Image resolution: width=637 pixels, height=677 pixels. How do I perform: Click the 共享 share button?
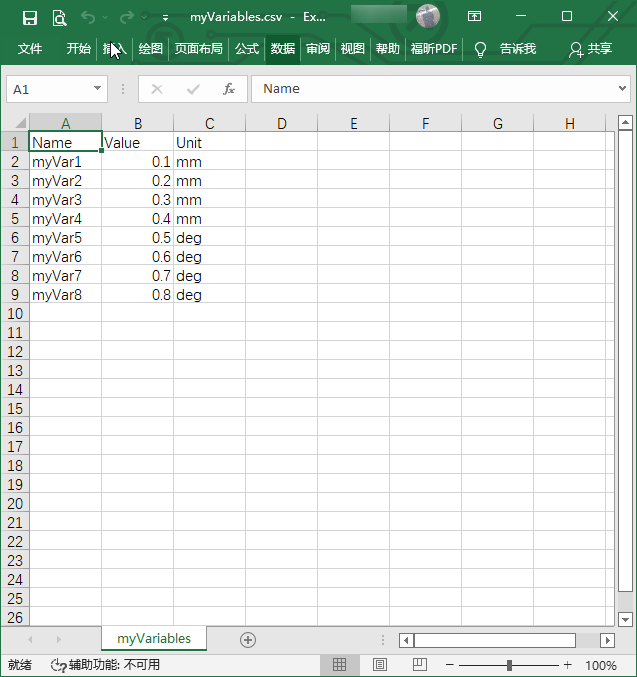[x=591, y=49]
